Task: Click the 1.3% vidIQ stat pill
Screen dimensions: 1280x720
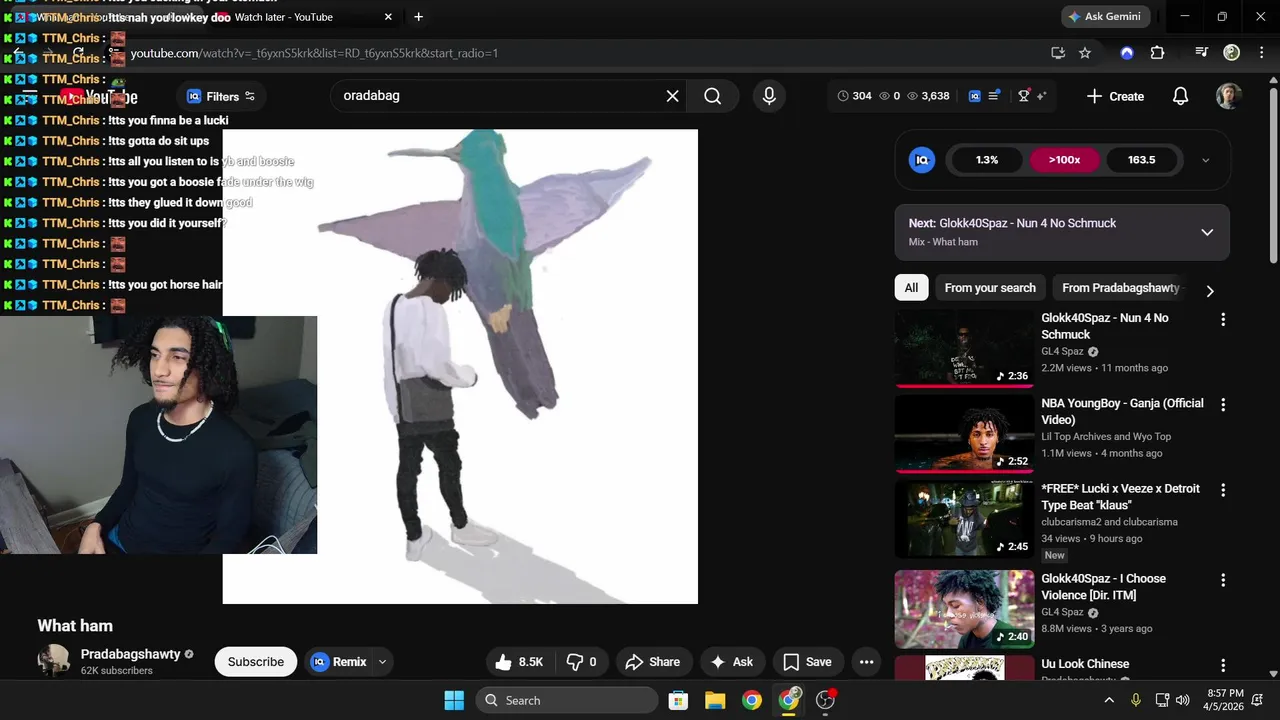Action: [987, 160]
